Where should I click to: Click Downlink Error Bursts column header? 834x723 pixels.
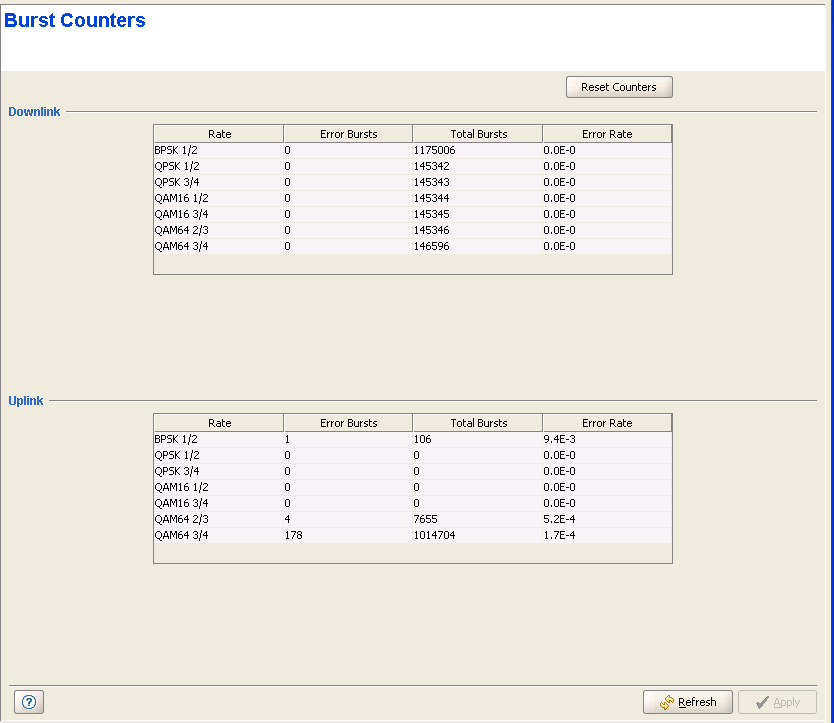[348, 134]
